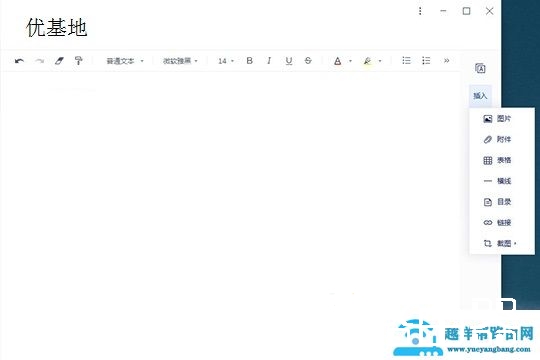Click the 插入 insert button
The width and height of the screenshot is (540, 360).
tap(480, 95)
